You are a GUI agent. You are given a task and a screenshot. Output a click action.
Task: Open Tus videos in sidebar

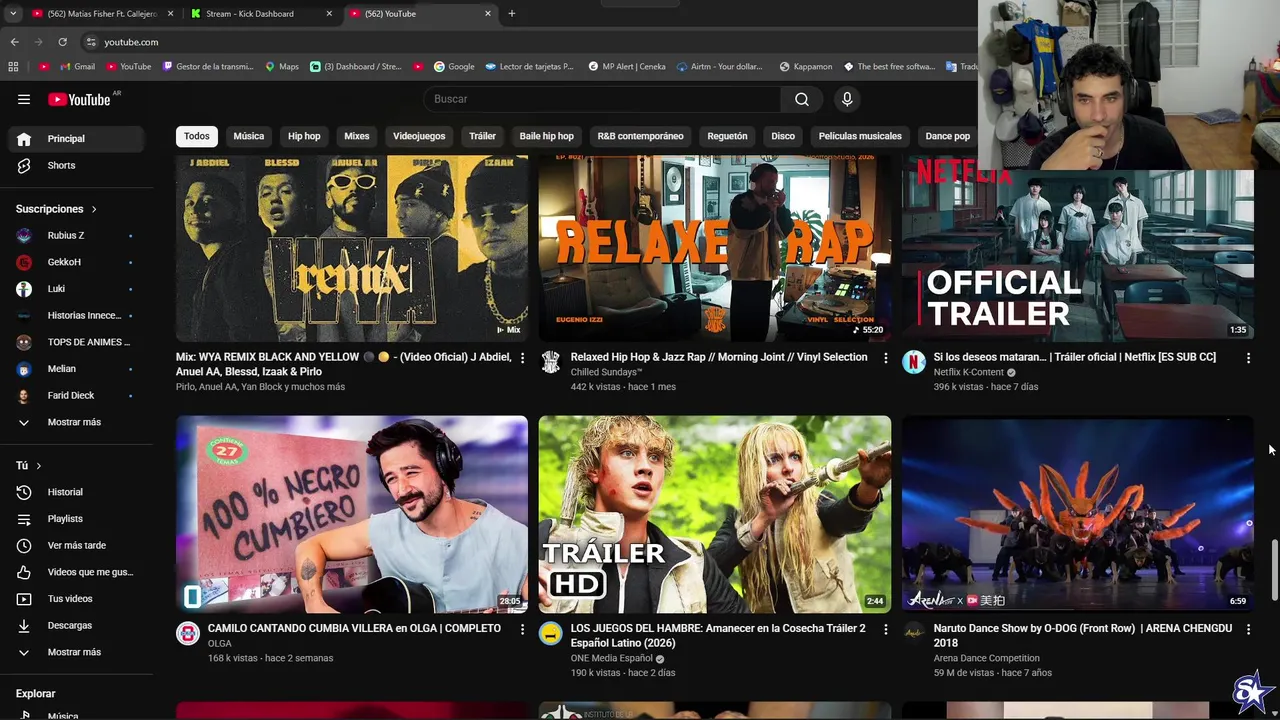(76, 599)
